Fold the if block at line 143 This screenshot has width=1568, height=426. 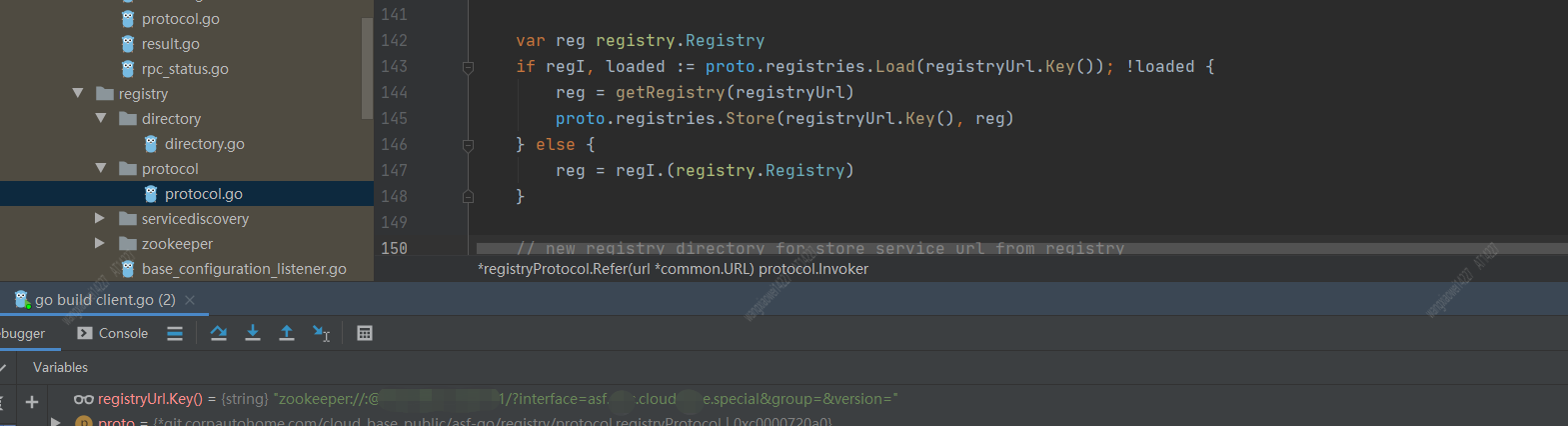click(468, 67)
